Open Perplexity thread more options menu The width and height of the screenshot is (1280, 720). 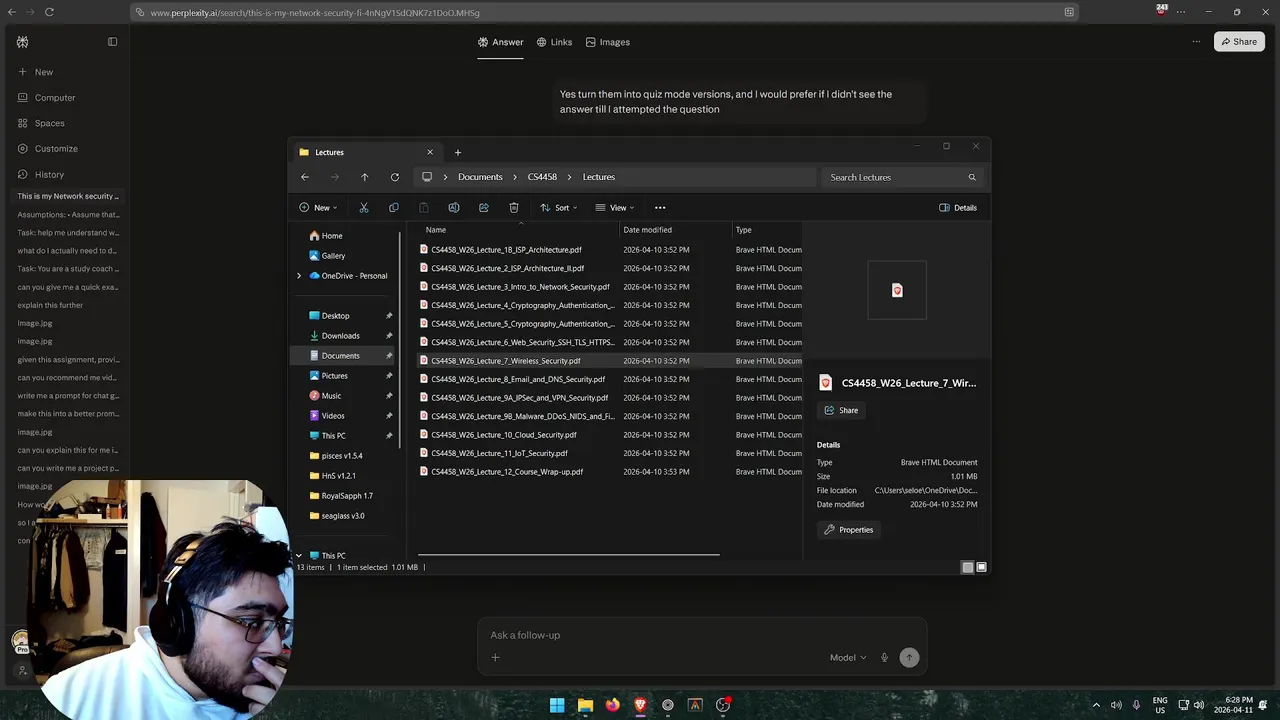click(1196, 42)
